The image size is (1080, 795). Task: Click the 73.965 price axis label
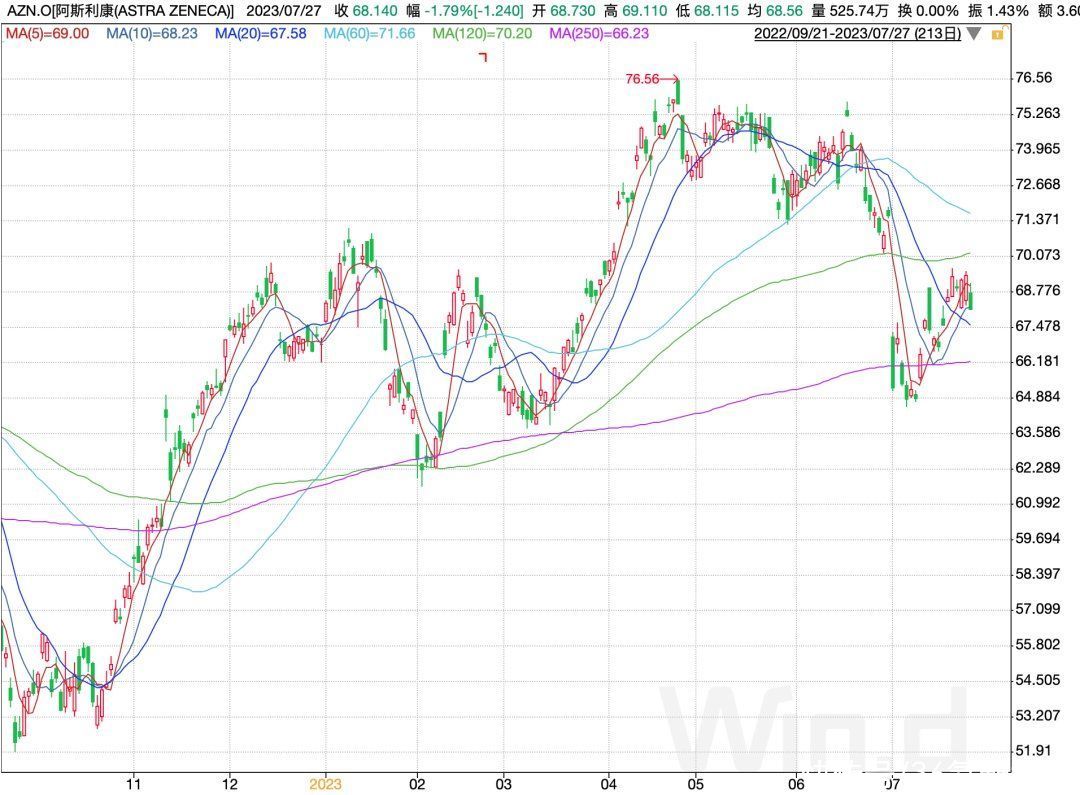pos(1038,149)
